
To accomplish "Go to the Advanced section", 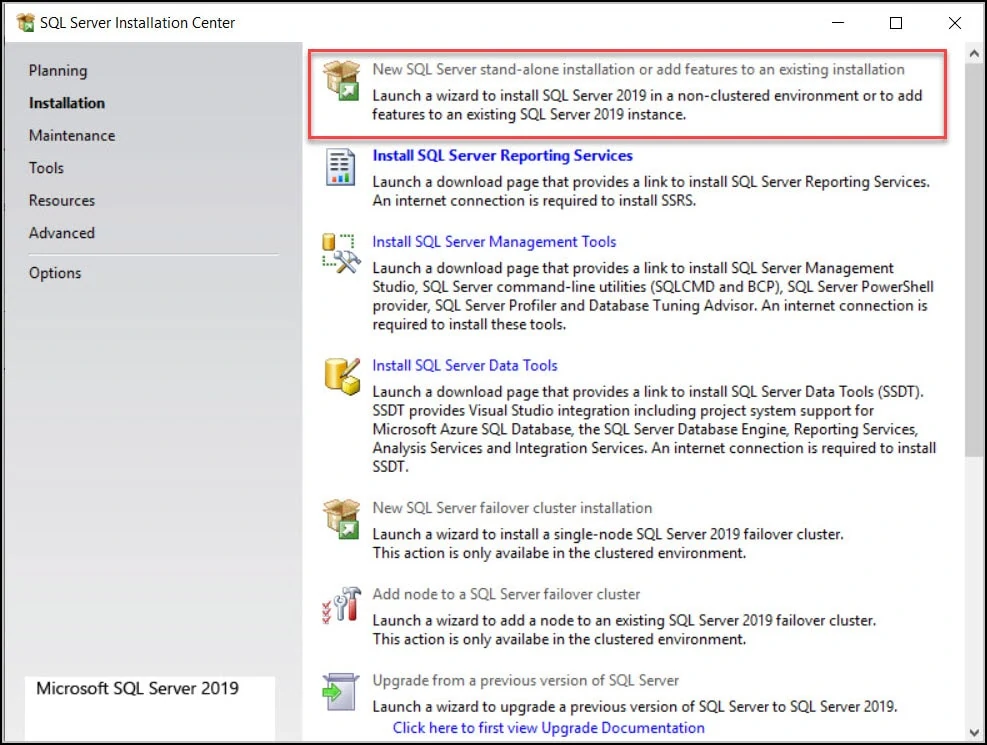I will [62, 233].
